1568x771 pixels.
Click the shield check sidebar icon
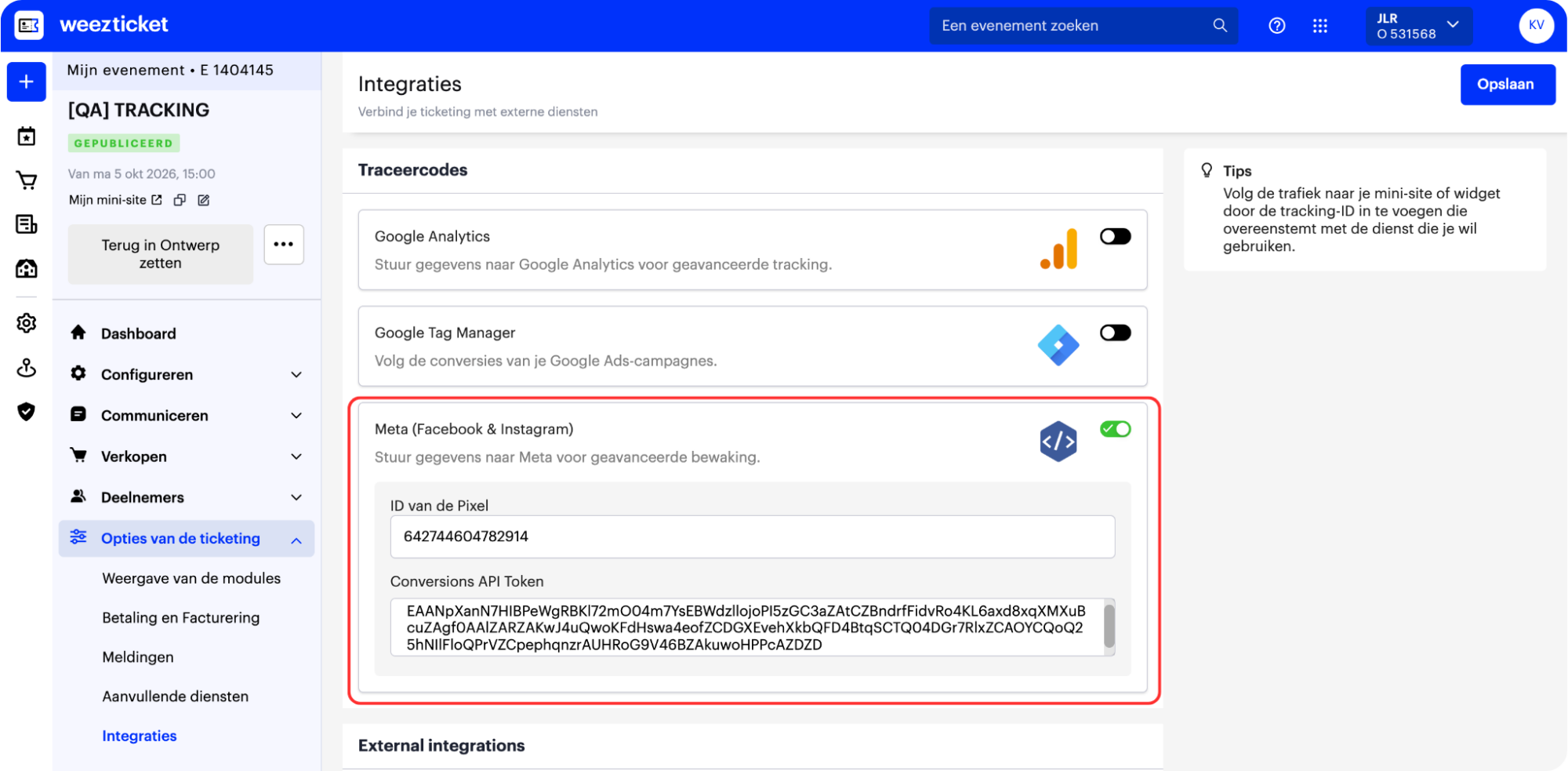point(27,412)
